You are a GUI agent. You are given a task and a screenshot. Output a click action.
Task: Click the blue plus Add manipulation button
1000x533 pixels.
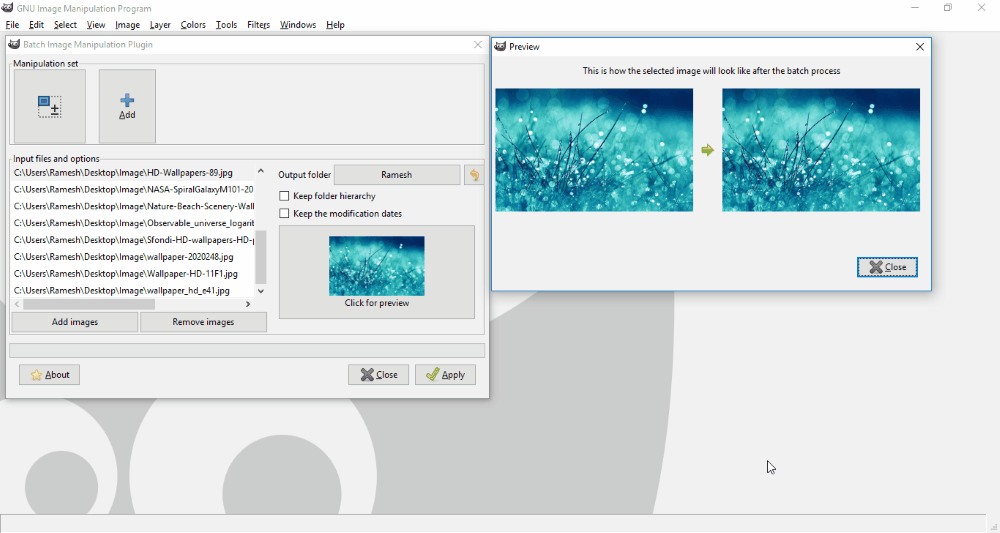point(127,106)
